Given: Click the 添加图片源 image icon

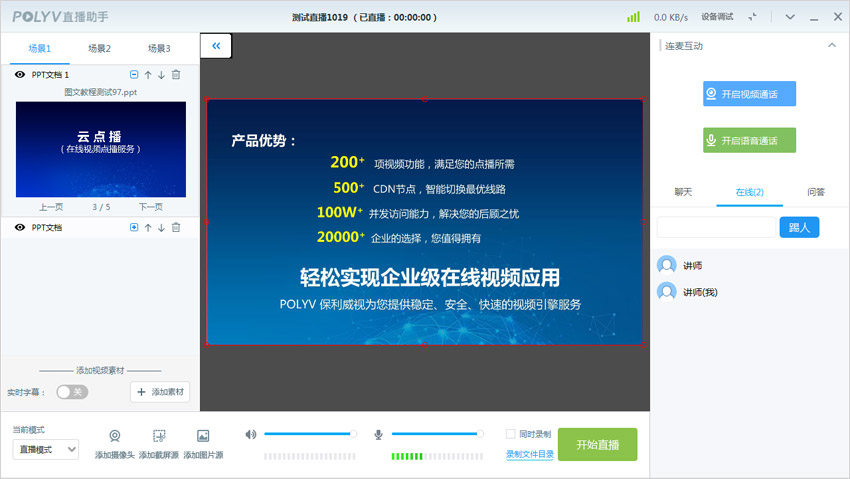Looking at the screenshot, I should 203,436.
